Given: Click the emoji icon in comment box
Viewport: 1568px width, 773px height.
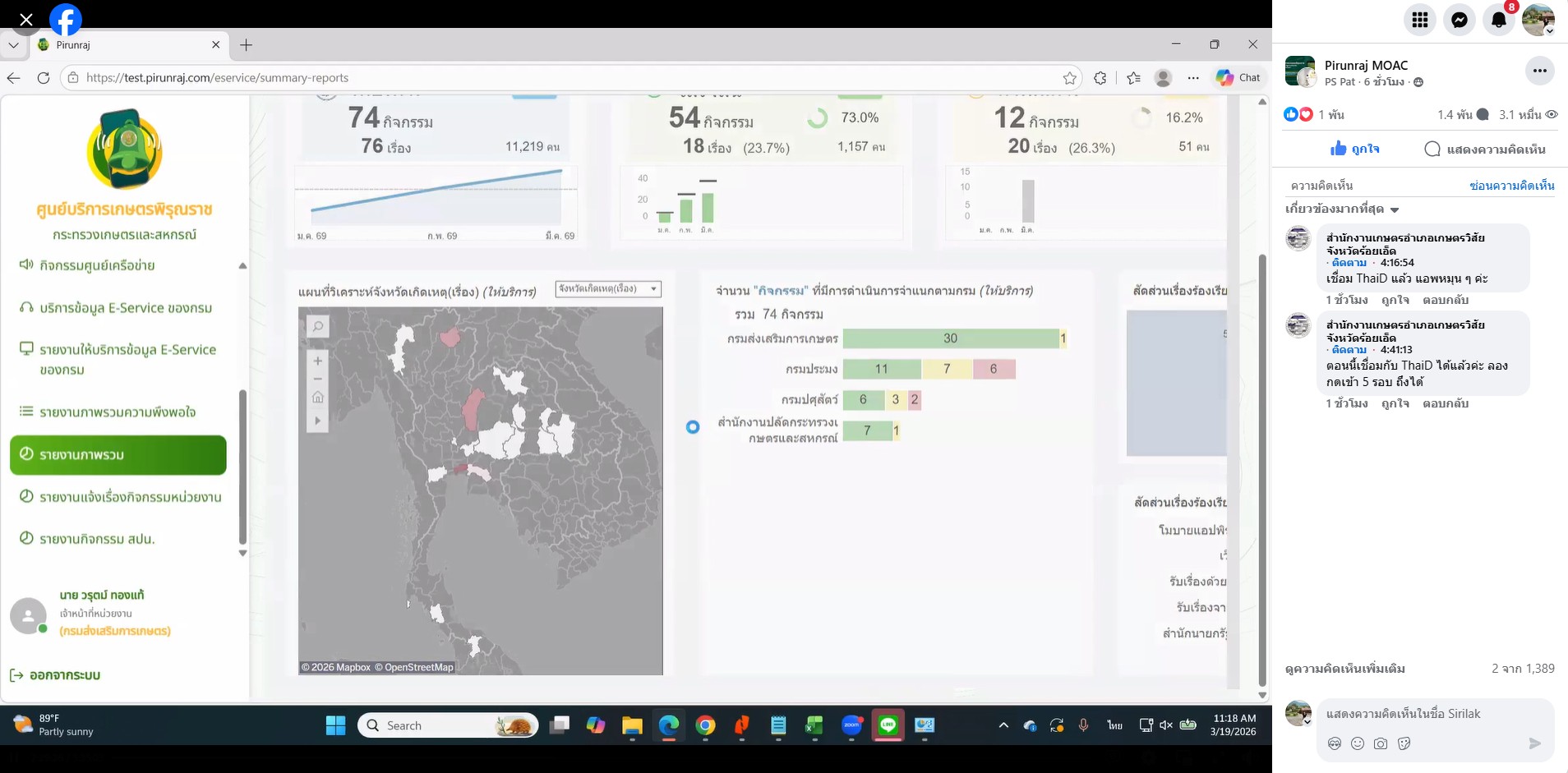Looking at the screenshot, I should click(x=1358, y=743).
